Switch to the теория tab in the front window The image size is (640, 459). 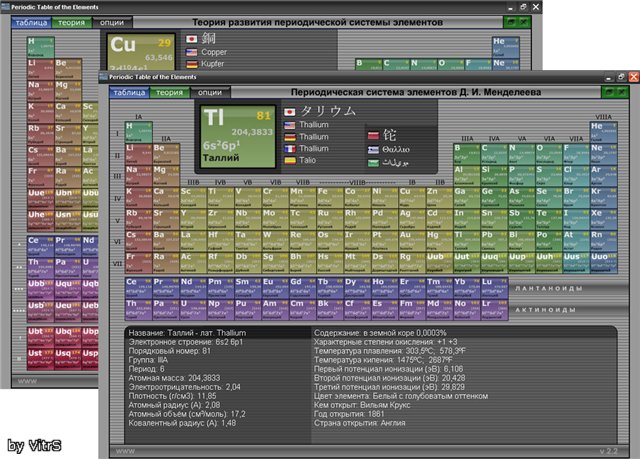pos(169,92)
